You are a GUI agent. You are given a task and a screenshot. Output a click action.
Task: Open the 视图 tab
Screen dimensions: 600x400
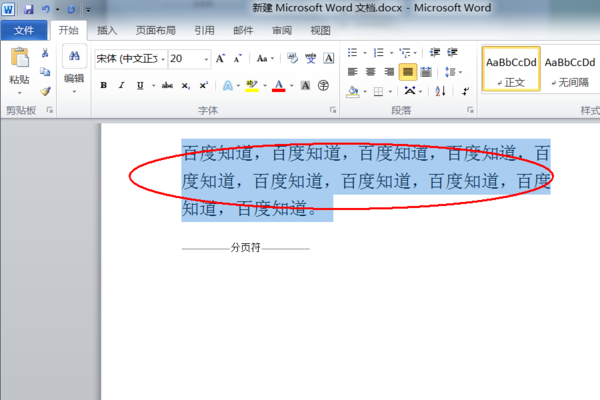[321, 30]
